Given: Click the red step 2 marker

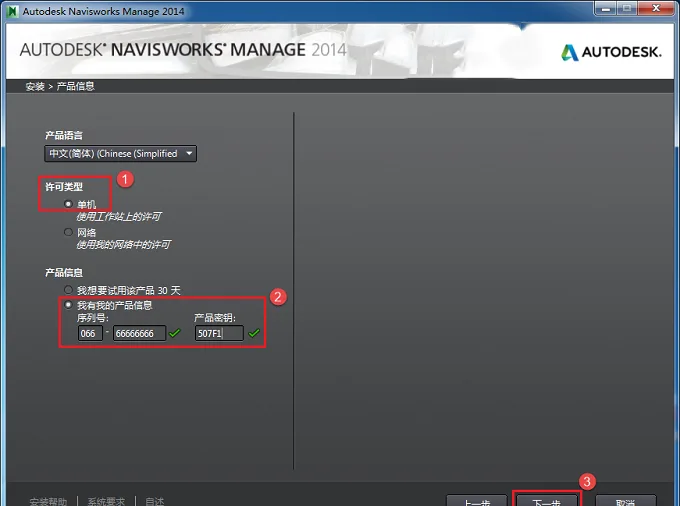Looking at the screenshot, I should point(278,297).
